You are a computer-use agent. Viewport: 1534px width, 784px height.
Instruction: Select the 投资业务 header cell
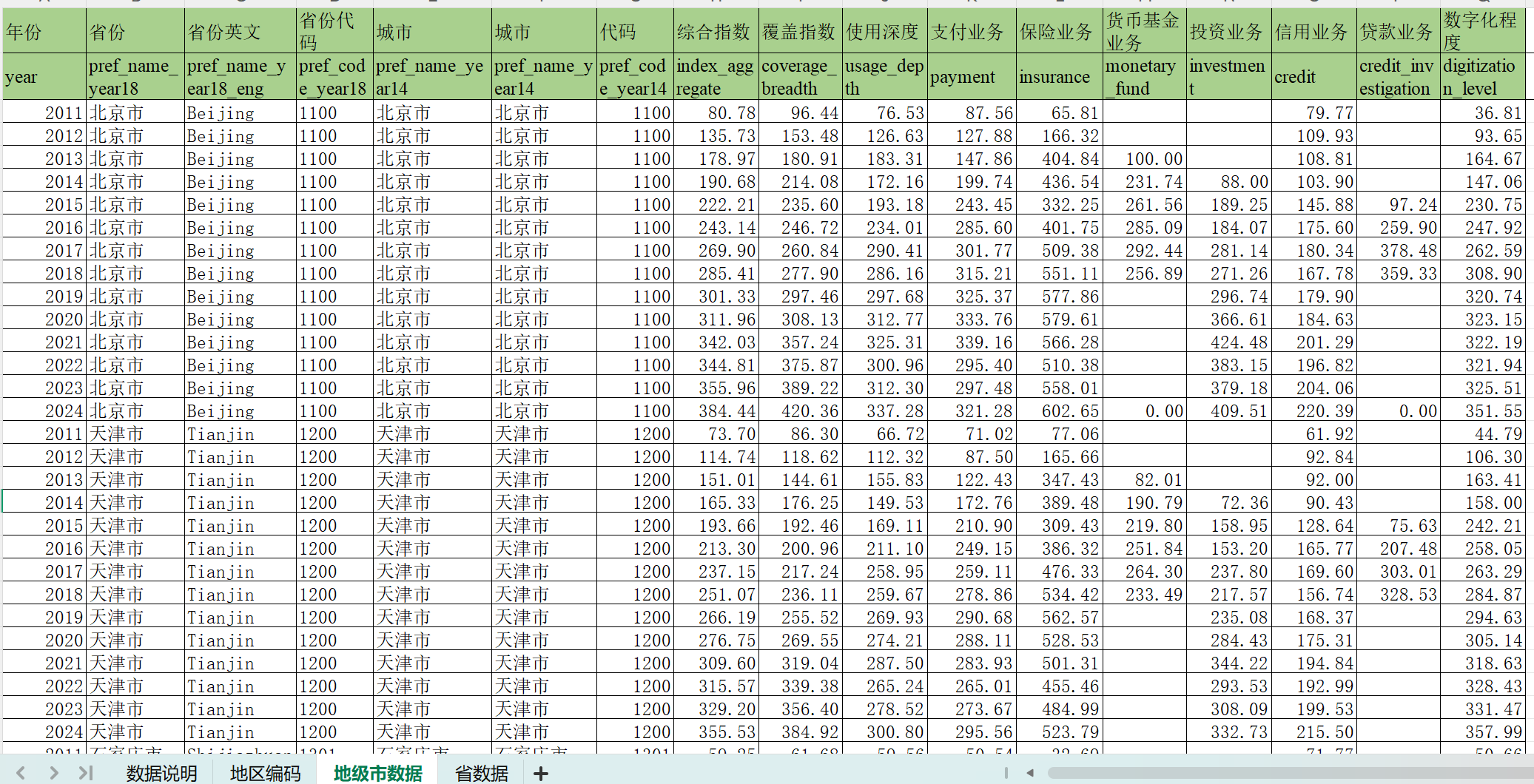point(1229,31)
